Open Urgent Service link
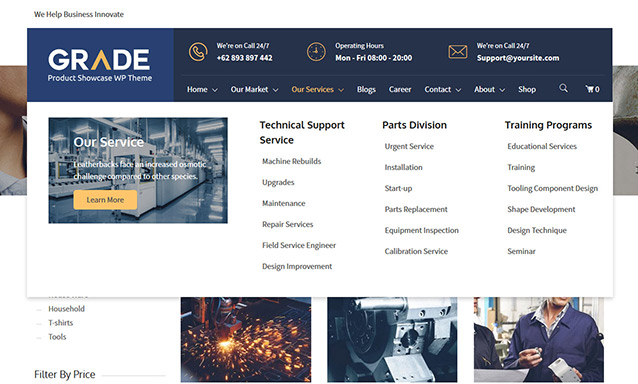Screen dimensions: 638x384 coord(409,146)
